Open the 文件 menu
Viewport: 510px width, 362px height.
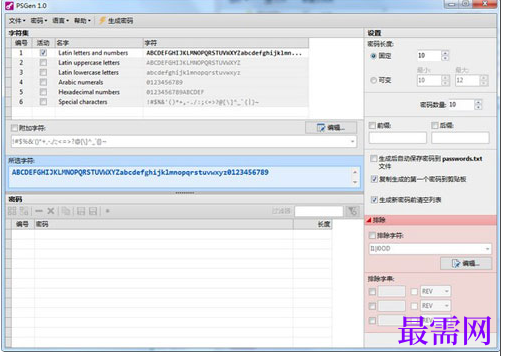click(x=17, y=21)
